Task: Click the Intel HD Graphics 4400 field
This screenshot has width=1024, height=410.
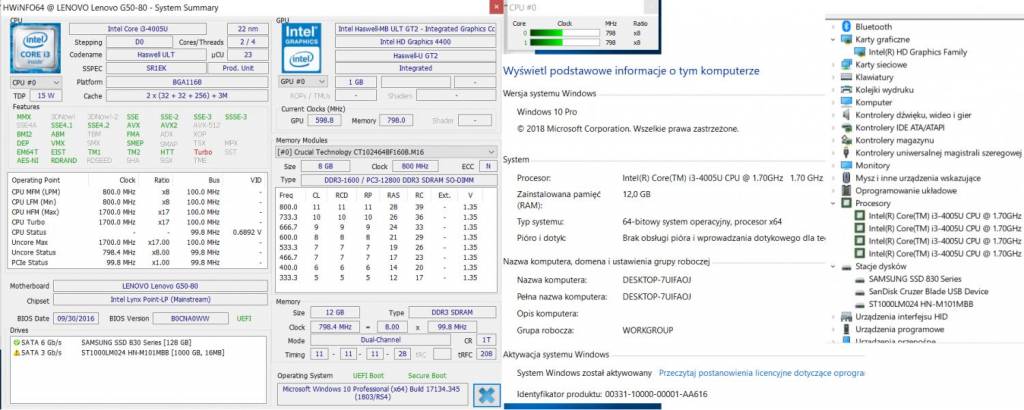Action: tap(415, 42)
